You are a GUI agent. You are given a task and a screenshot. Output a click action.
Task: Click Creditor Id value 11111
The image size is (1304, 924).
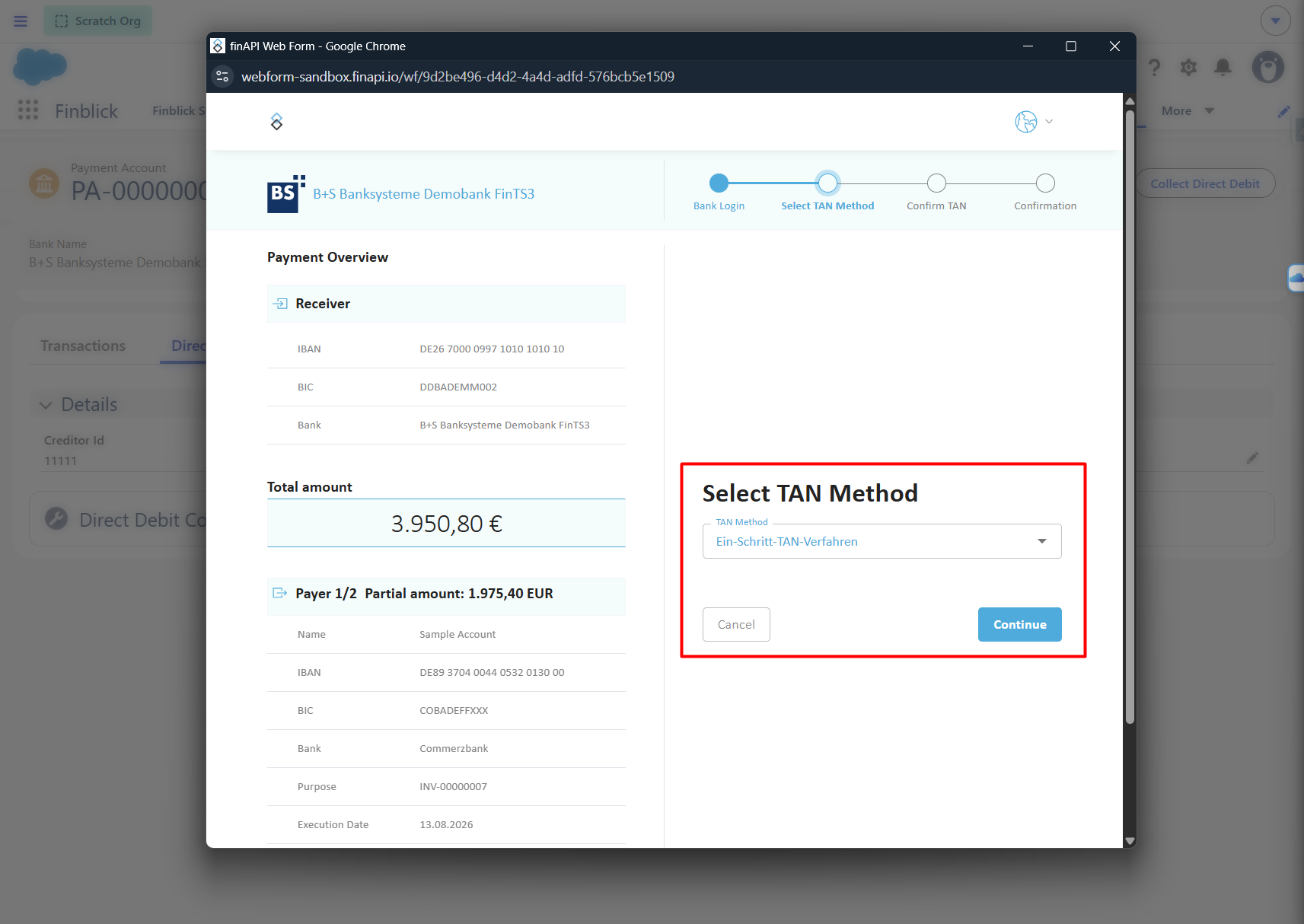tap(60, 461)
